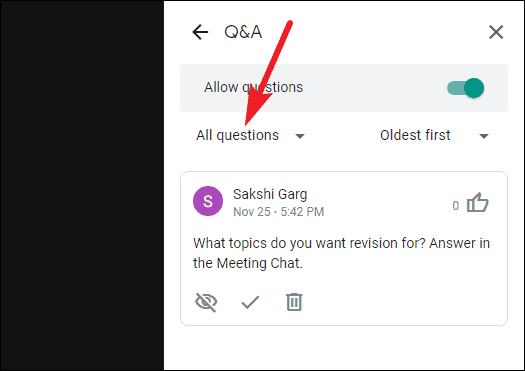Turn off the Allow questions switch
The height and width of the screenshot is (371, 525).
pyautogui.click(x=466, y=88)
